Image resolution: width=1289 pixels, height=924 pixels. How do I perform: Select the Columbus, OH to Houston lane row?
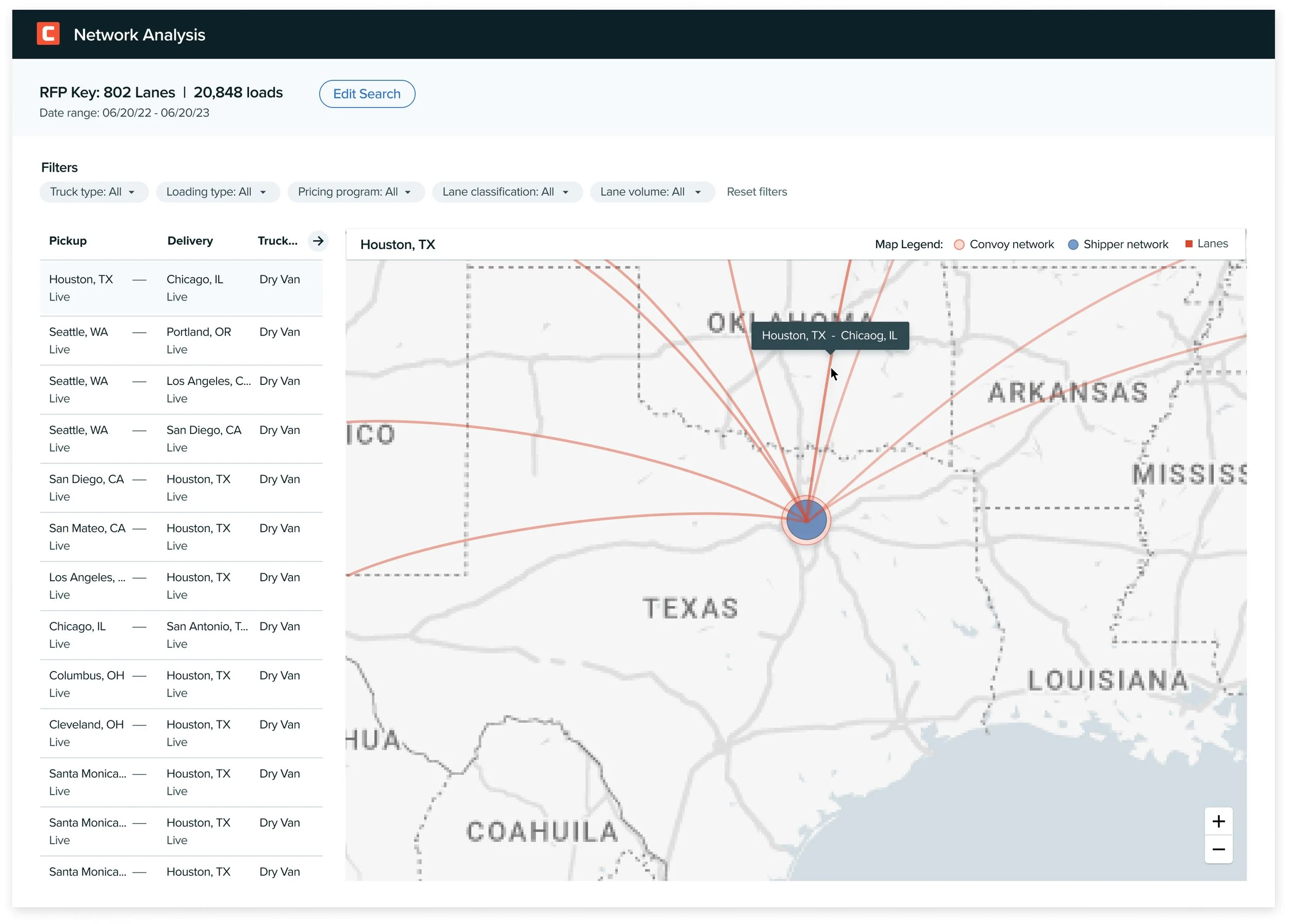click(x=181, y=684)
